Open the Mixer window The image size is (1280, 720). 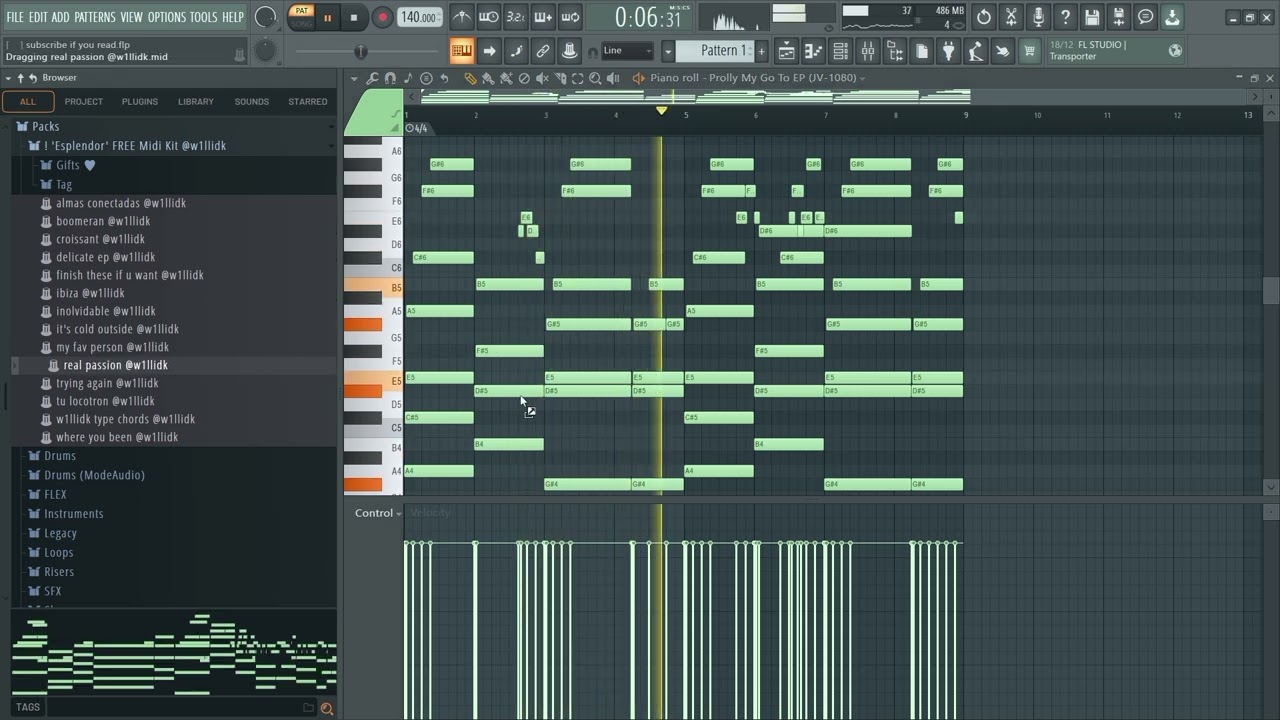click(x=868, y=51)
